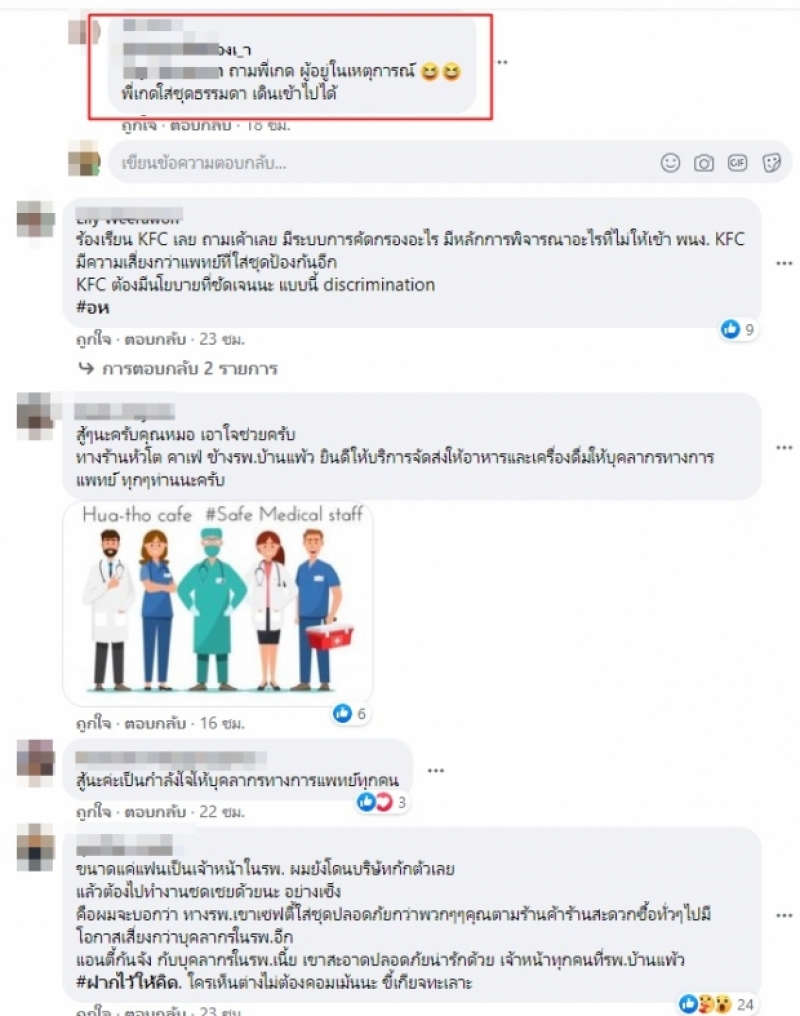The height and width of the screenshot is (1016, 800).
Task: Click the reply text input field
Action: tap(382, 163)
